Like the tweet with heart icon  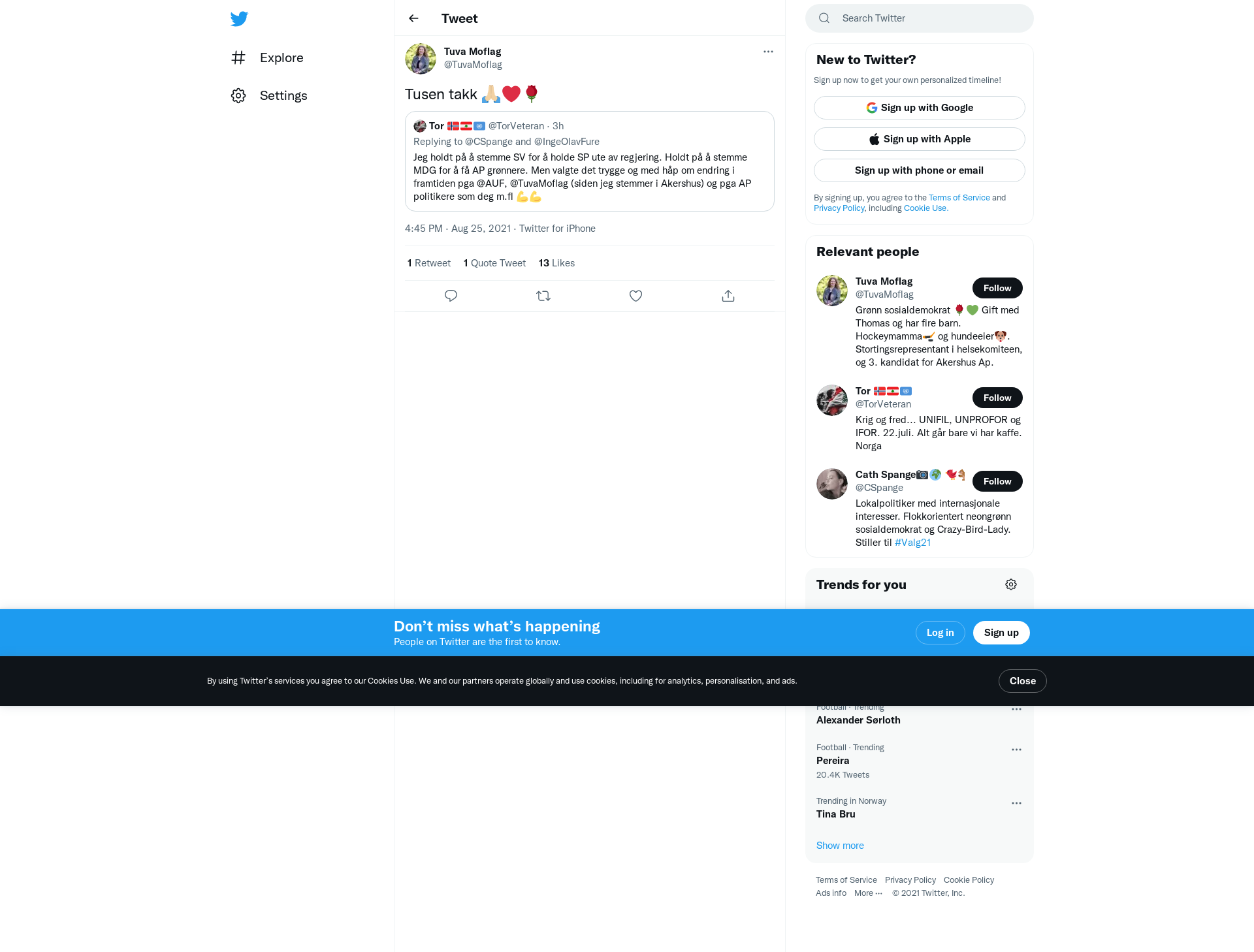pyautogui.click(x=635, y=296)
